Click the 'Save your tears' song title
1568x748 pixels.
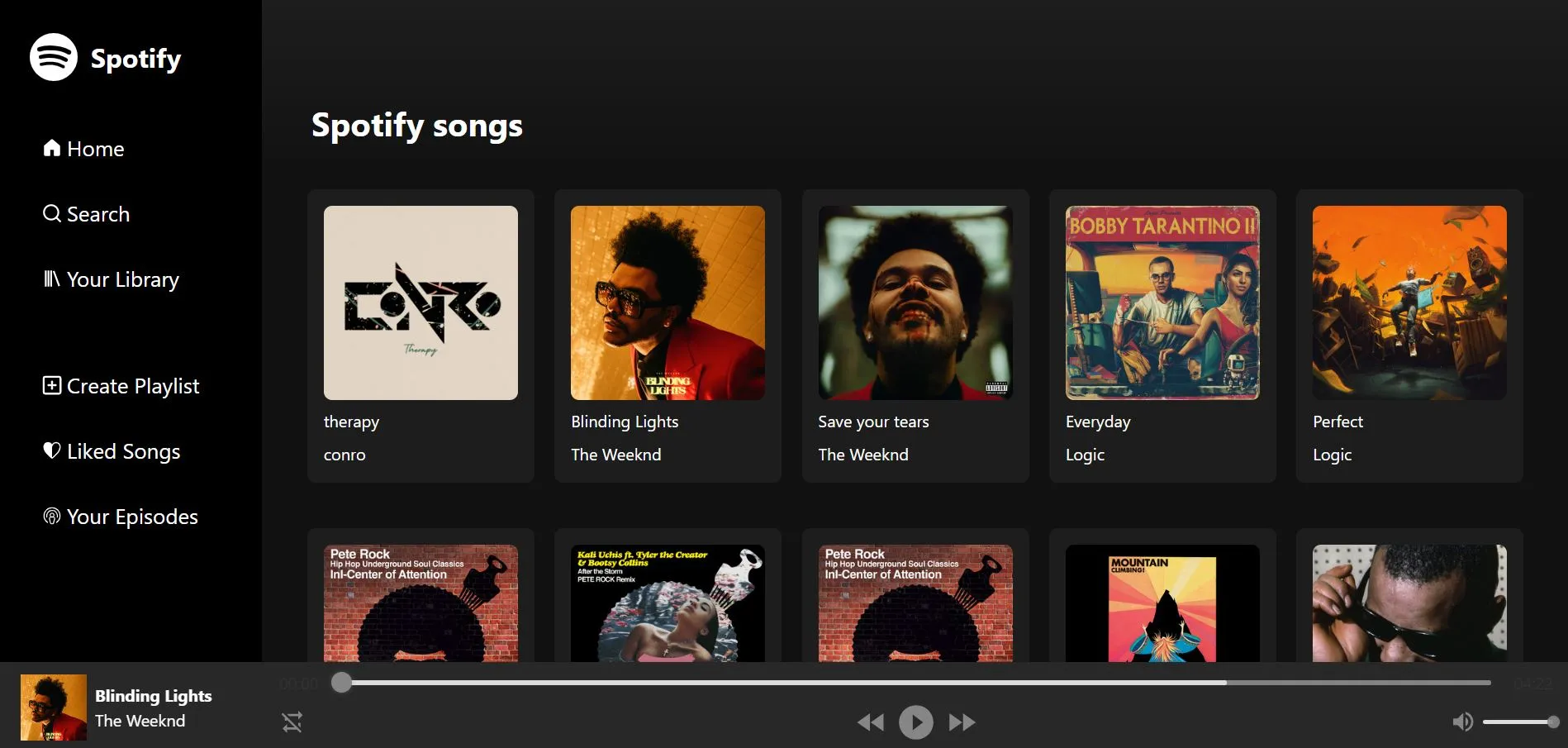(873, 422)
